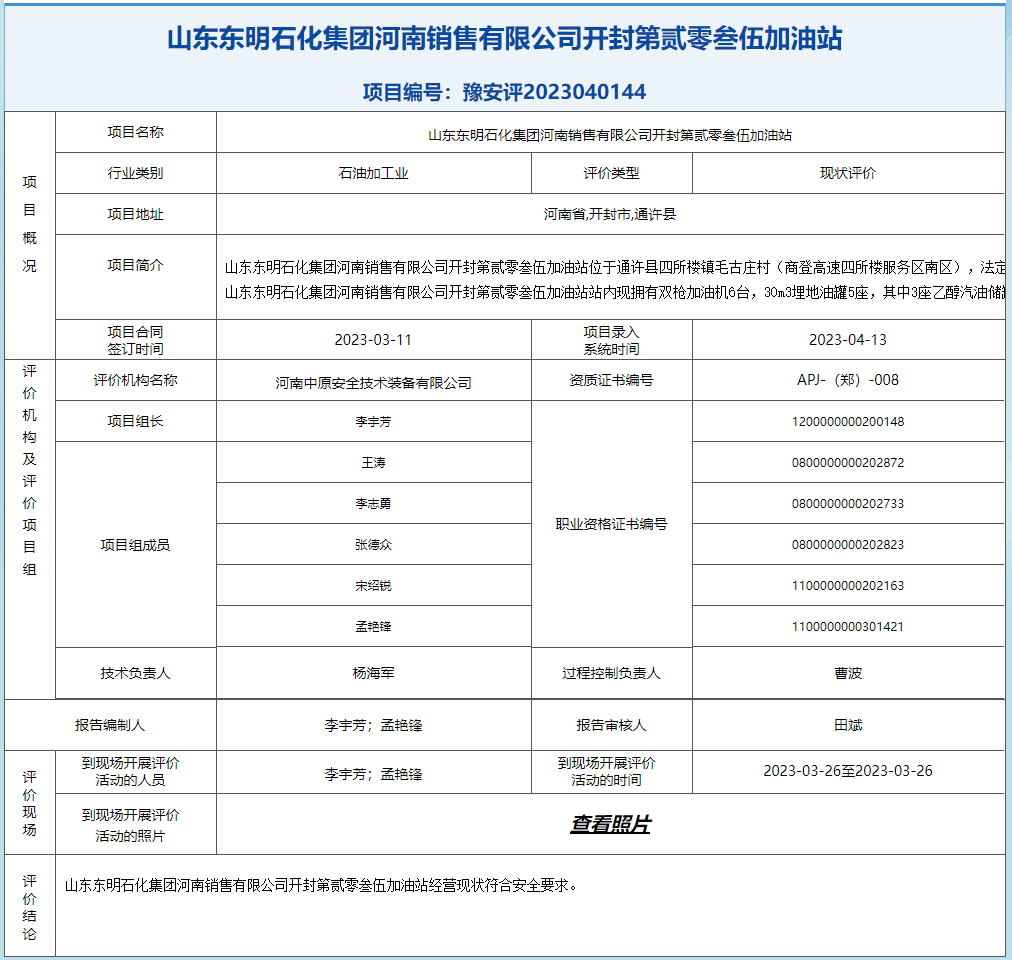The image size is (1012, 960).
Task: Select project name value in 项目名称 row
Action: coord(610,135)
